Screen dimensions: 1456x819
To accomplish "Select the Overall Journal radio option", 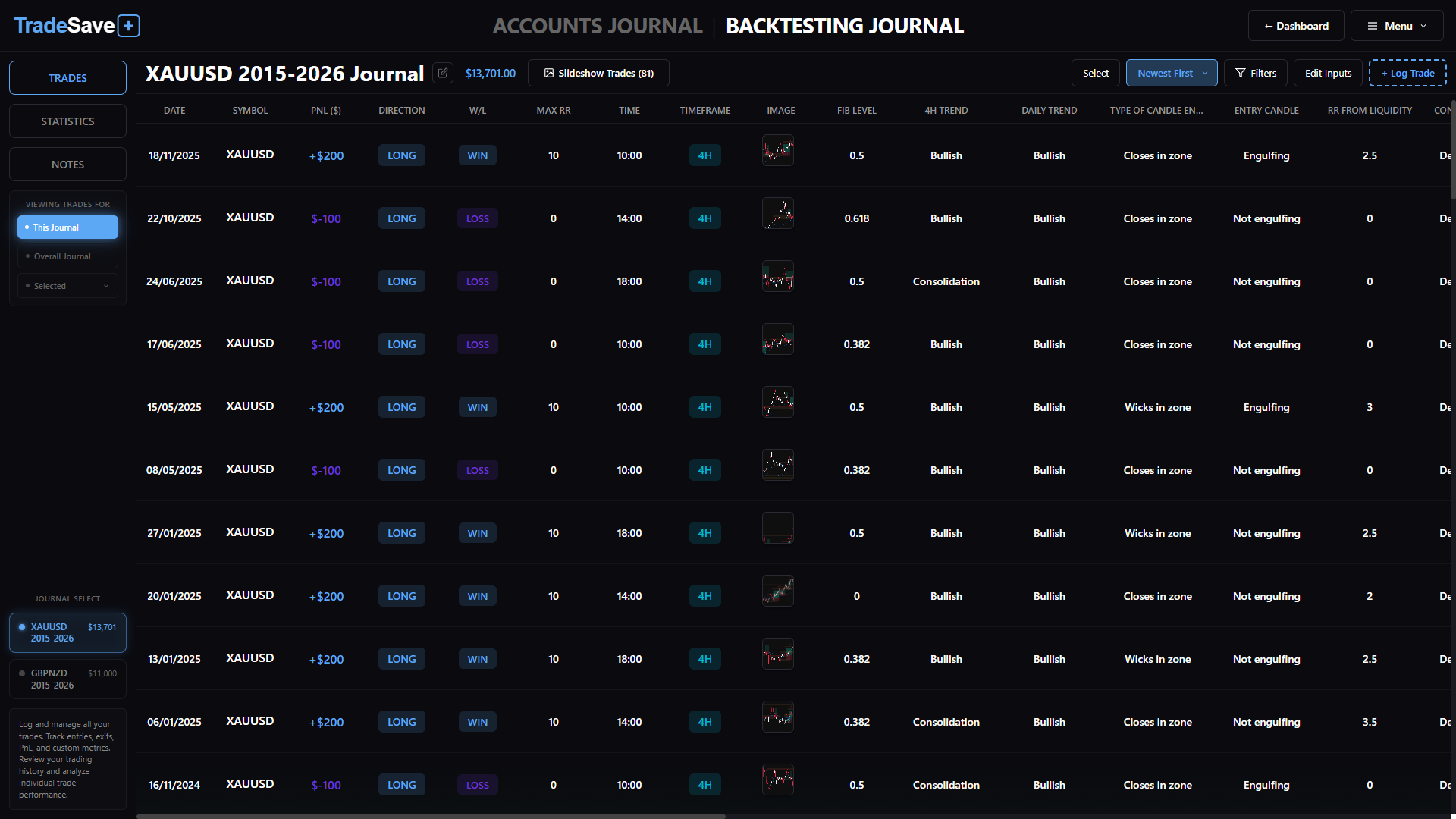I will (x=67, y=256).
